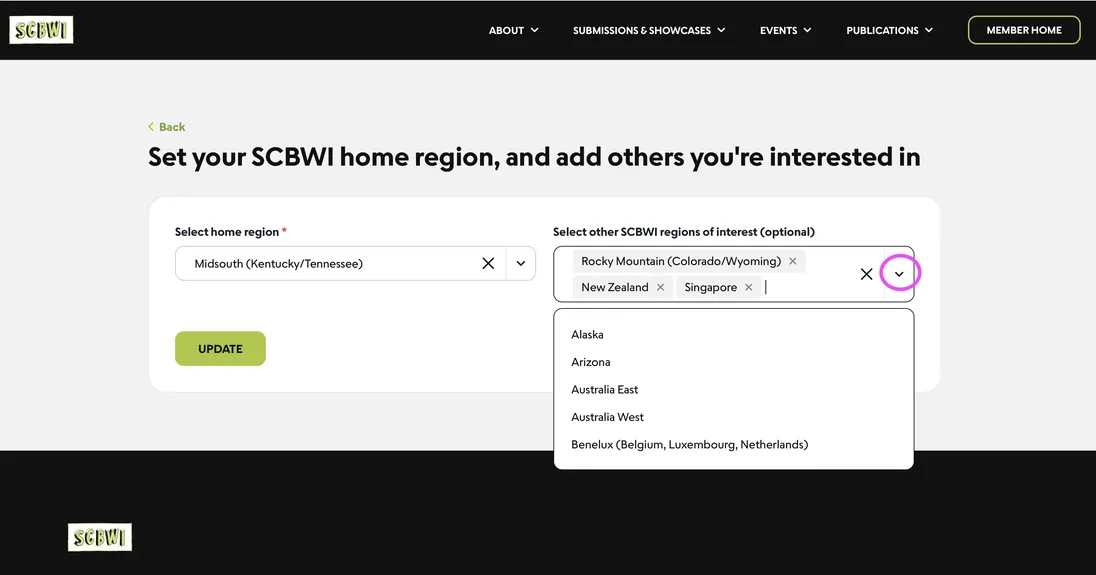The image size is (1096, 575).
Task: Open the Submissions & Showcases menu
Action: tap(649, 30)
